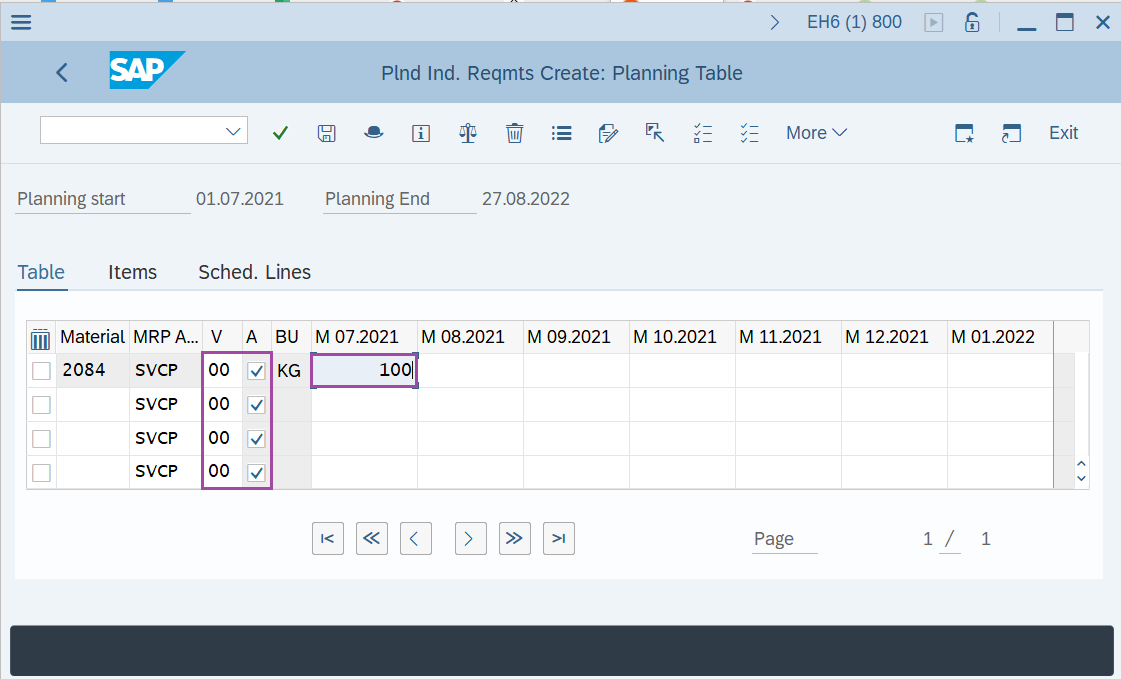This screenshot has width=1121, height=679.
Task: Open the command field dropdown
Action: coord(234,131)
